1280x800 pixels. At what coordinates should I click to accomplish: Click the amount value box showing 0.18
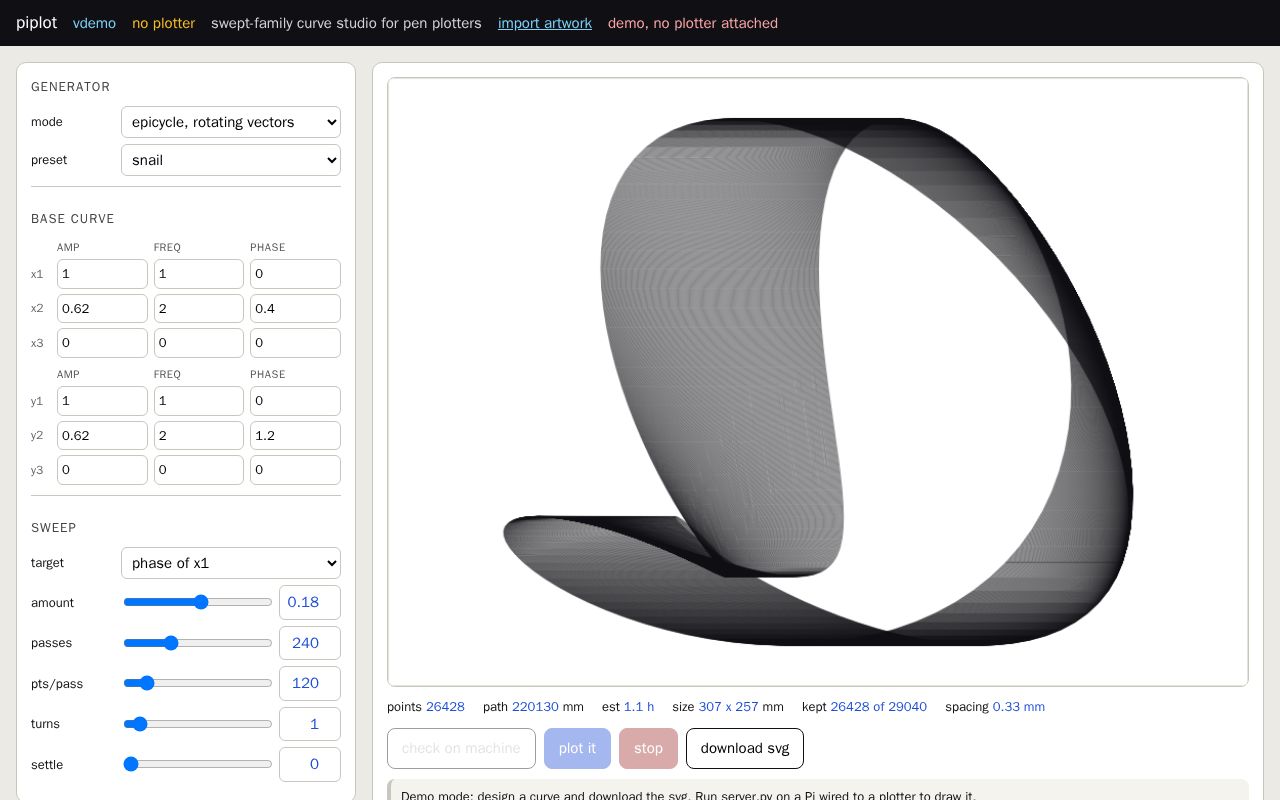point(310,602)
